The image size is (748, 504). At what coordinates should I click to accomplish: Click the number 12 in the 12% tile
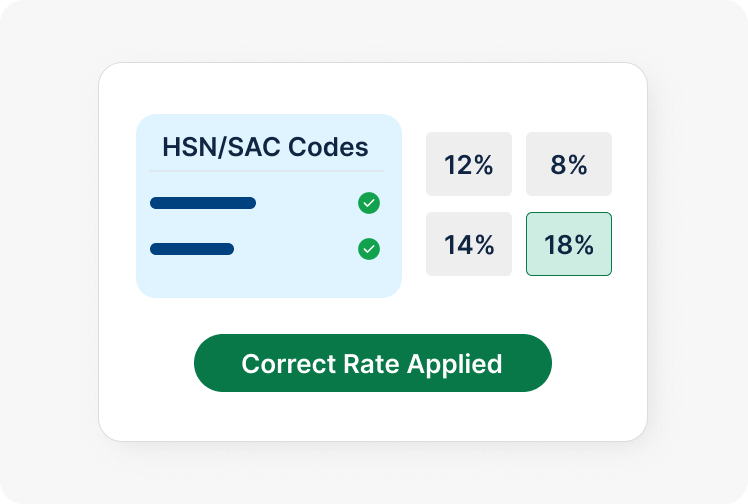point(458,164)
